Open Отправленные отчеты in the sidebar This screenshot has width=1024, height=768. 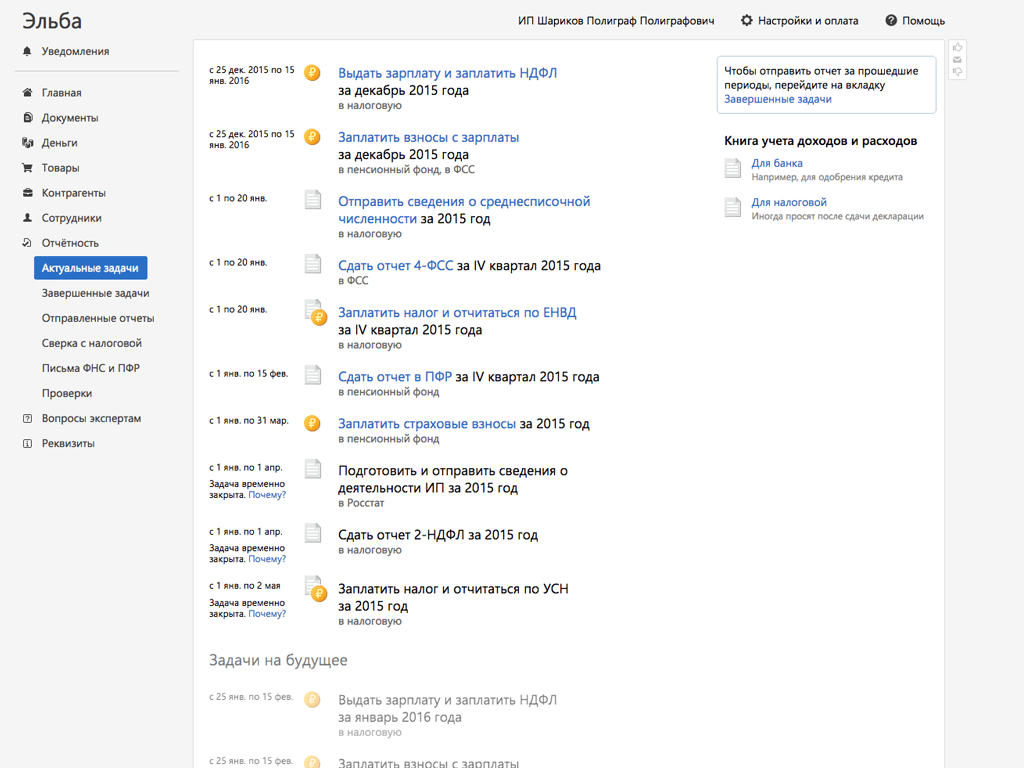point(98,318)
